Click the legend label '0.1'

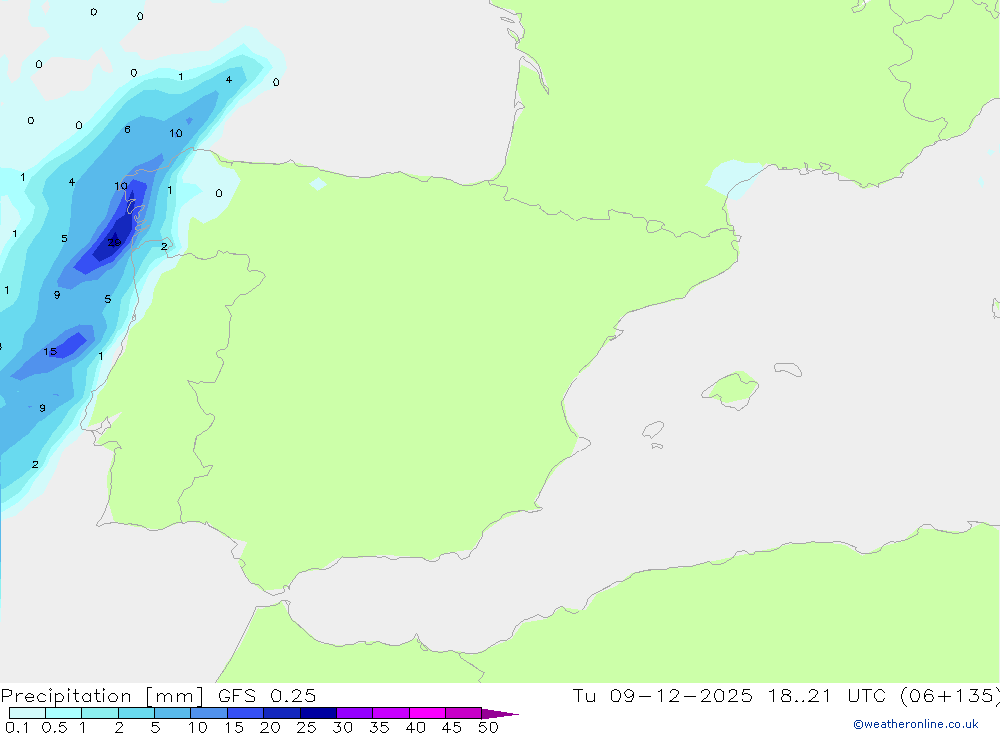(x=17, y=727)
